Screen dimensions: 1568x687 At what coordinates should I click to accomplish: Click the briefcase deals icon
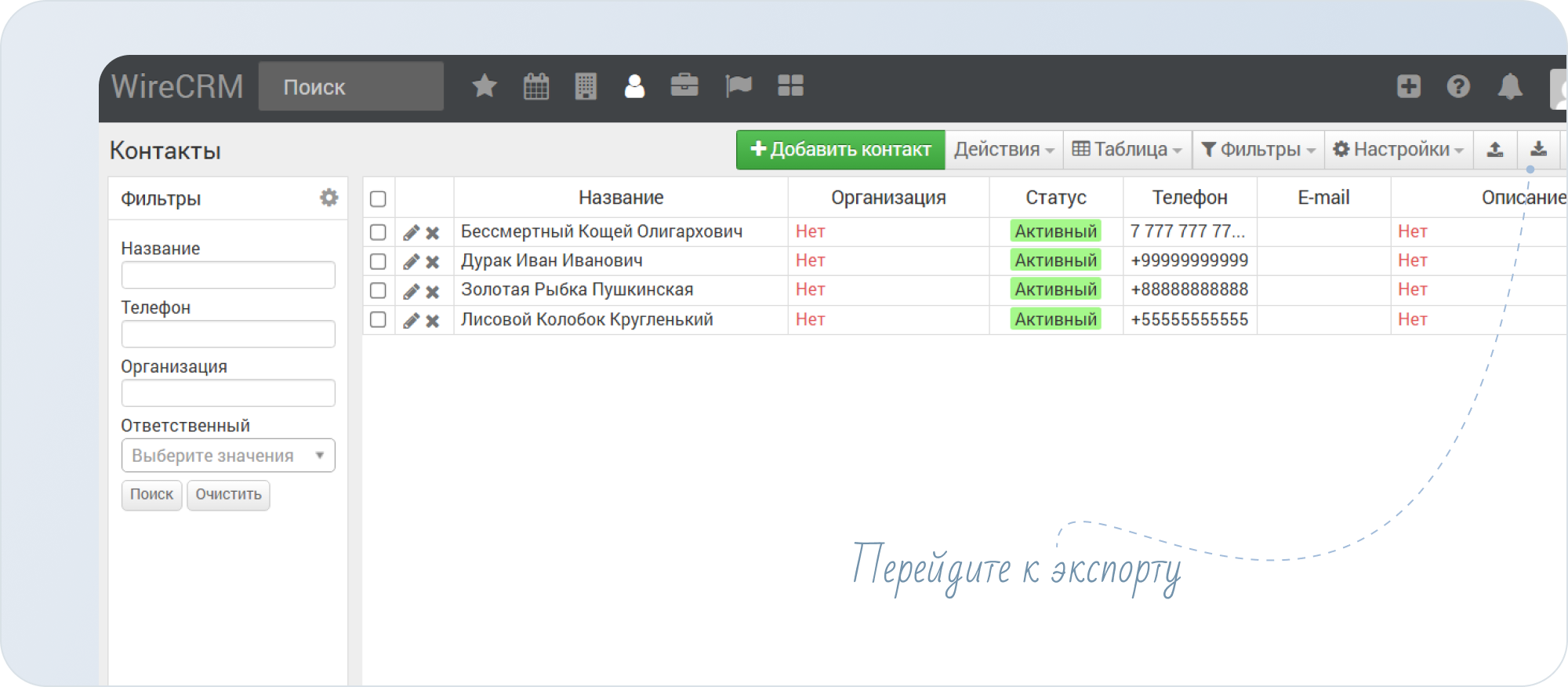[684, 86]
